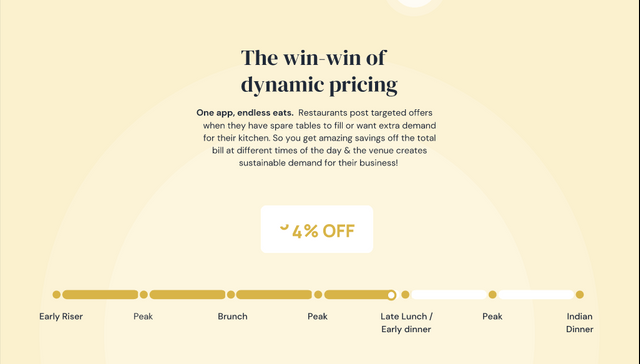The height and width of the screenshot is (364, 640).
Task: Click the bold 'One app, endless eats.' text
Action: coord(245,113)
